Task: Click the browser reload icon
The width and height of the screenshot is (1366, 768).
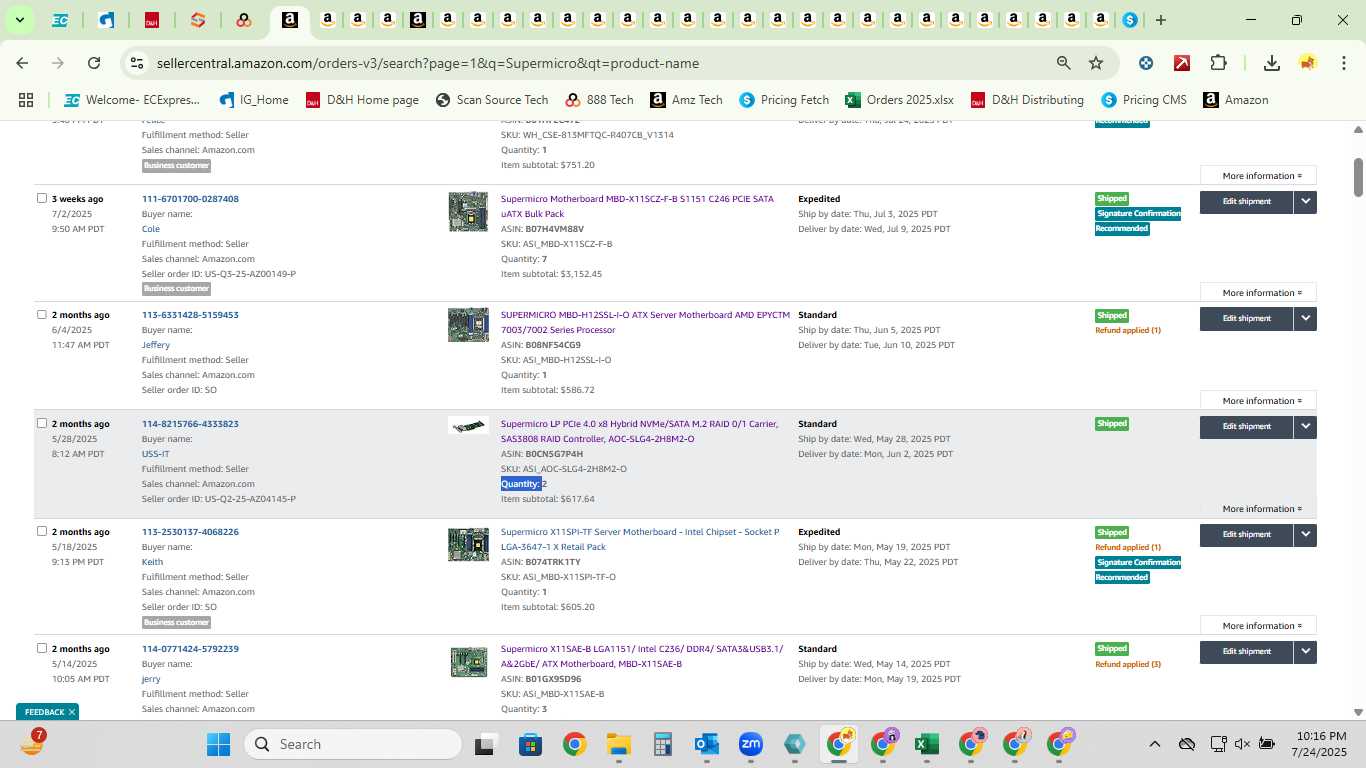Action: (x=94, y=63)
